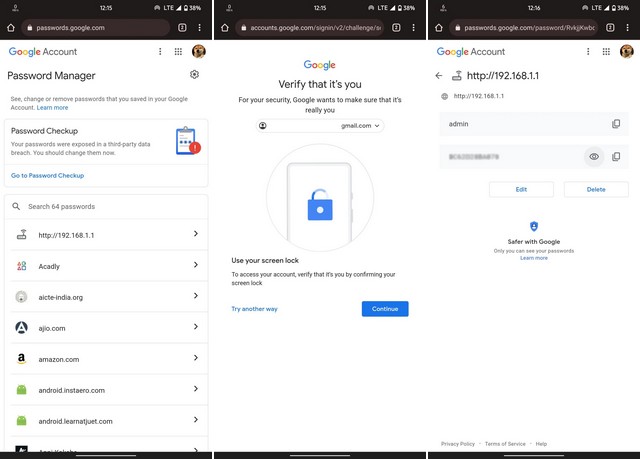Copy the admin username

click(616, 124)
